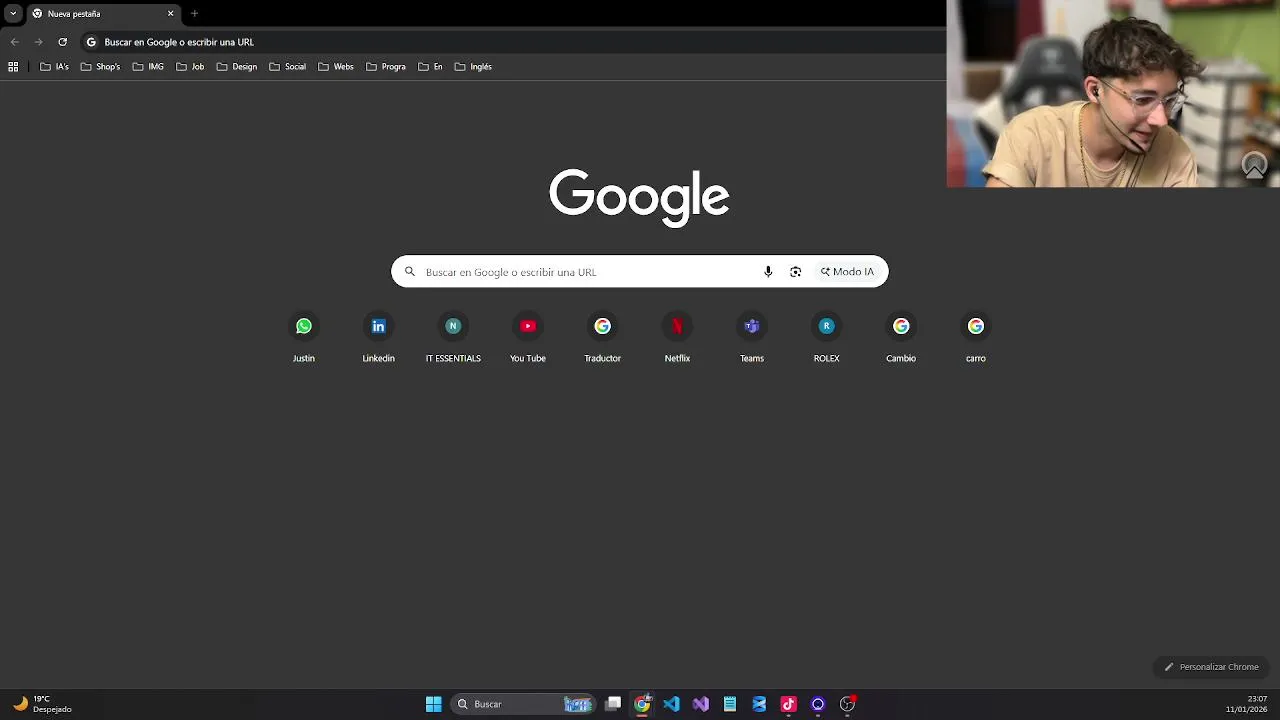The image size is (1280, 720).
Task: Open the Netflix shortcut
Action: 677,337
